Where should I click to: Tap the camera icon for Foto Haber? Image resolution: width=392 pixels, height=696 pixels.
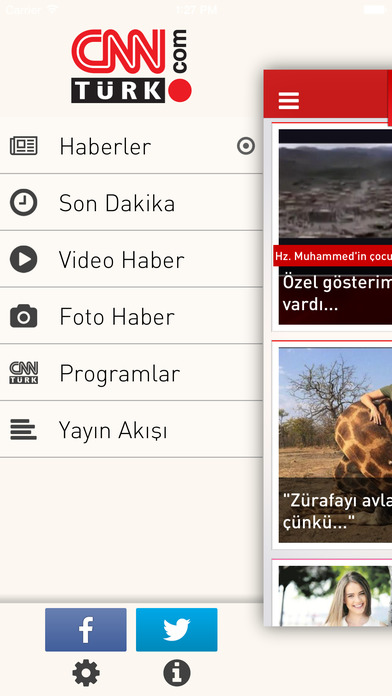coord(24,316)
